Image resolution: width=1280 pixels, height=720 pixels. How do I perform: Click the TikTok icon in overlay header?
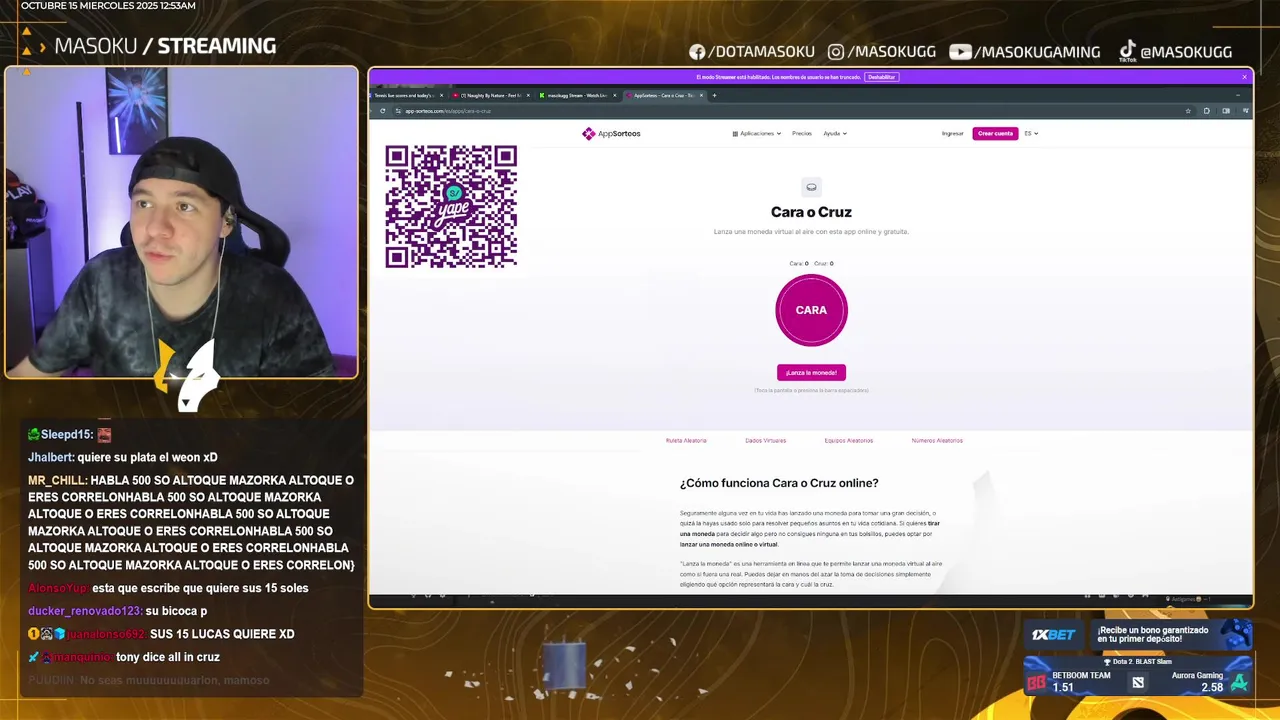(1127, 51)
